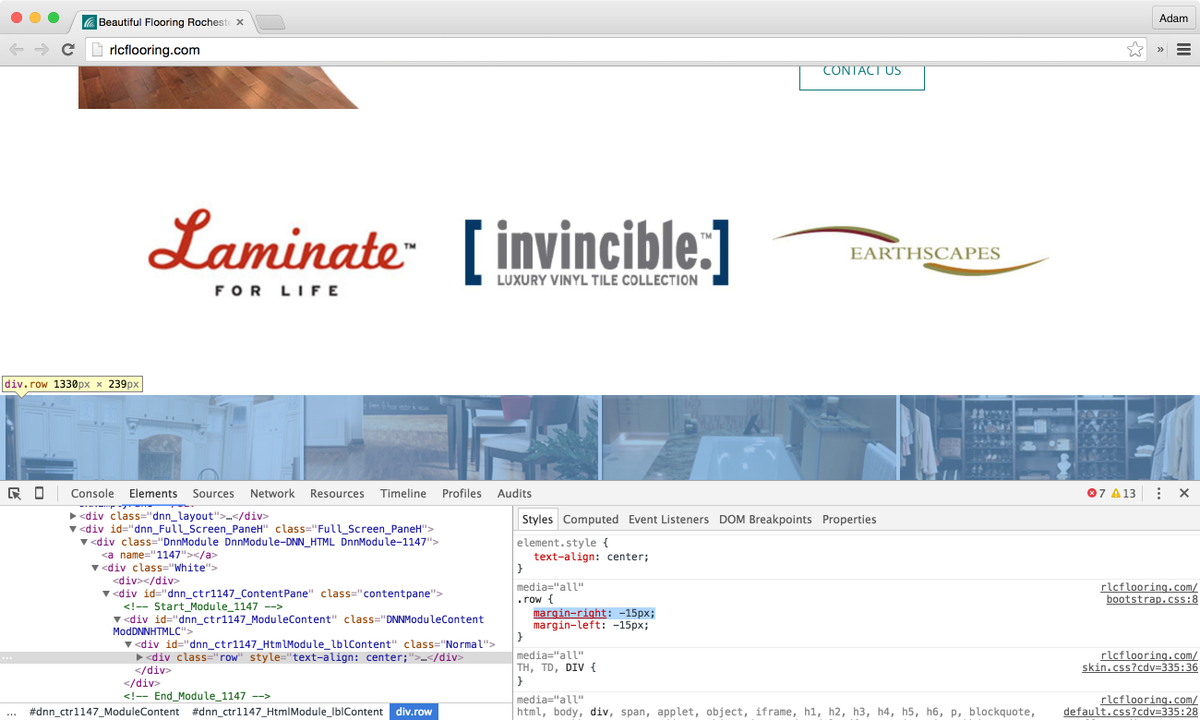Go back to previous page

[x=17, y=49]
